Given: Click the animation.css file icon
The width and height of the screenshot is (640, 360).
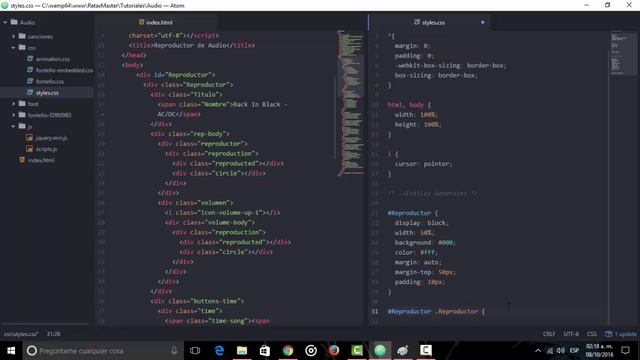Looking at the screenshot, I should pos(30,59).
